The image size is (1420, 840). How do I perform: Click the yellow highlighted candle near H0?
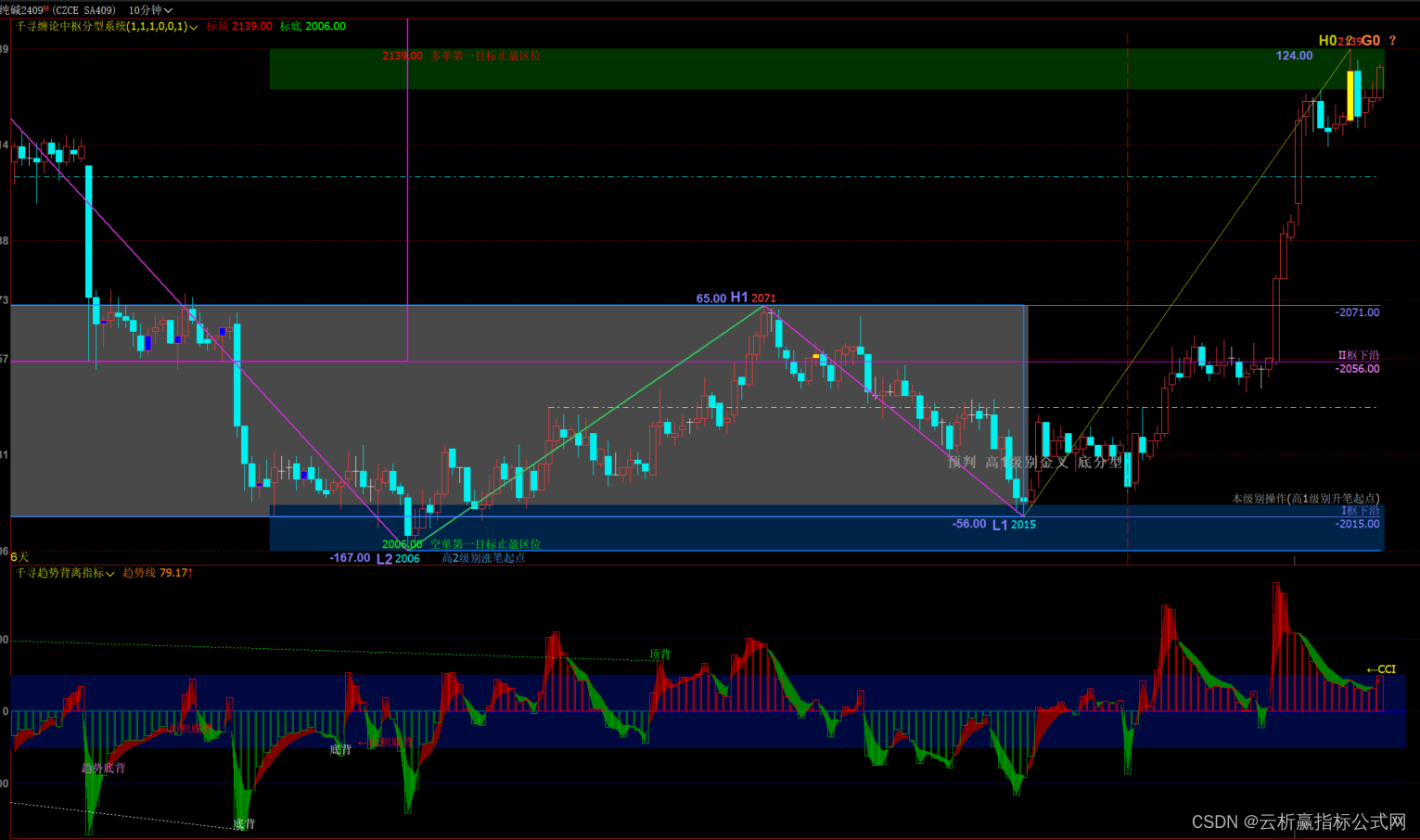click(1350, 95)
